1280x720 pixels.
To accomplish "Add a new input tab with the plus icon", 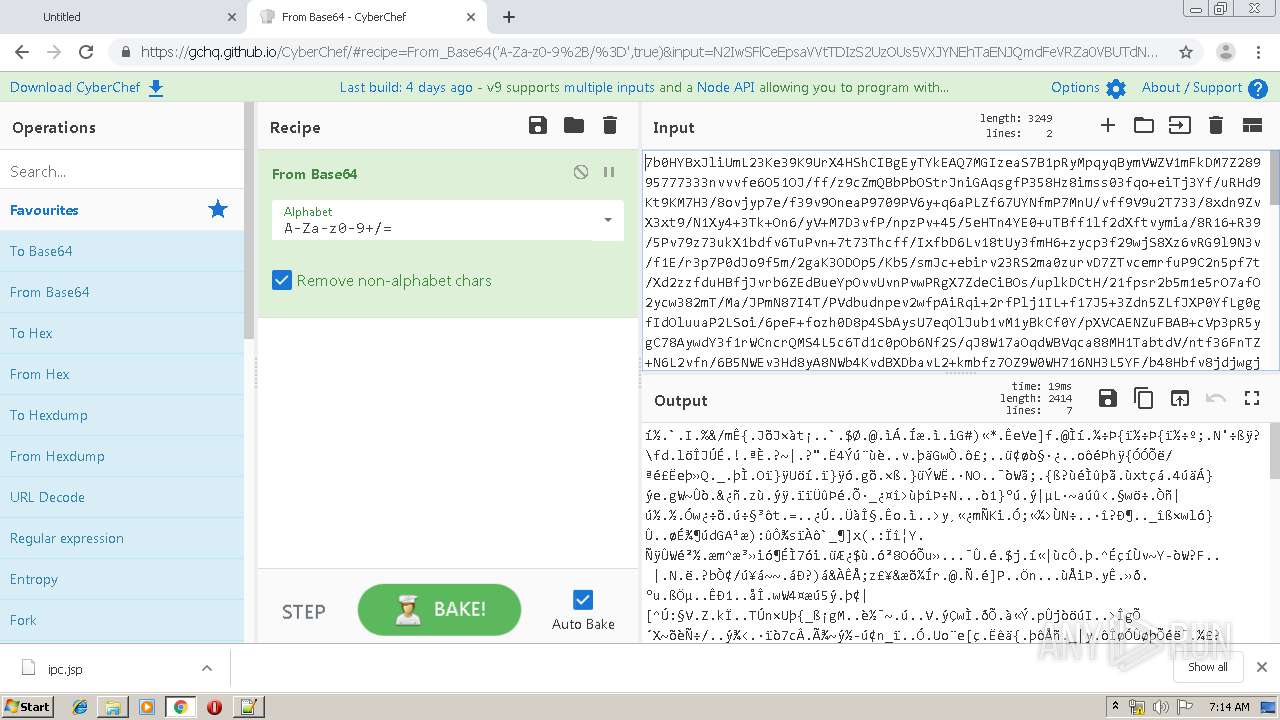I will tap(1107, 125).
